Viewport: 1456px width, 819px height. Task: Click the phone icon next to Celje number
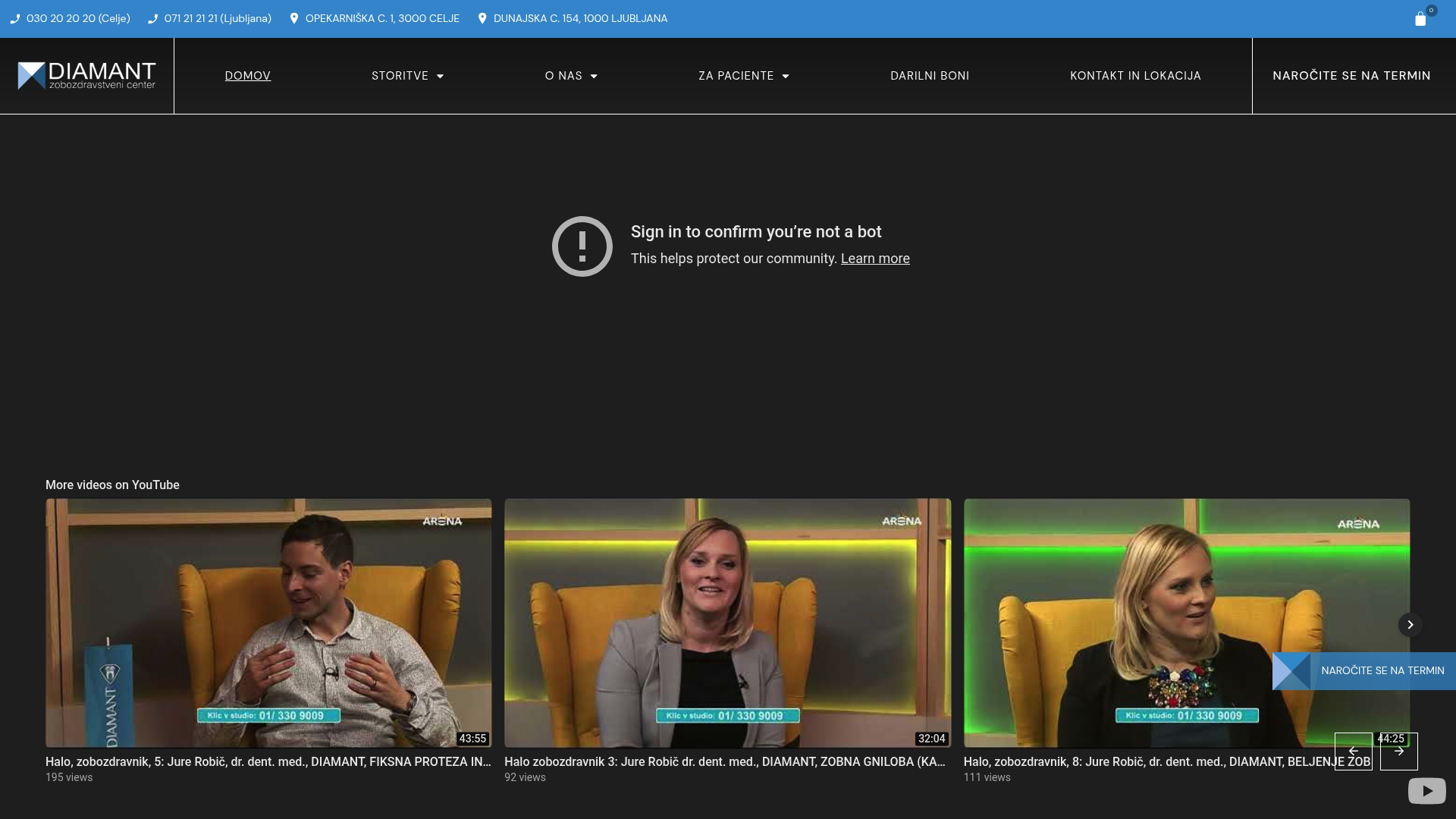[x=15, y=18]
